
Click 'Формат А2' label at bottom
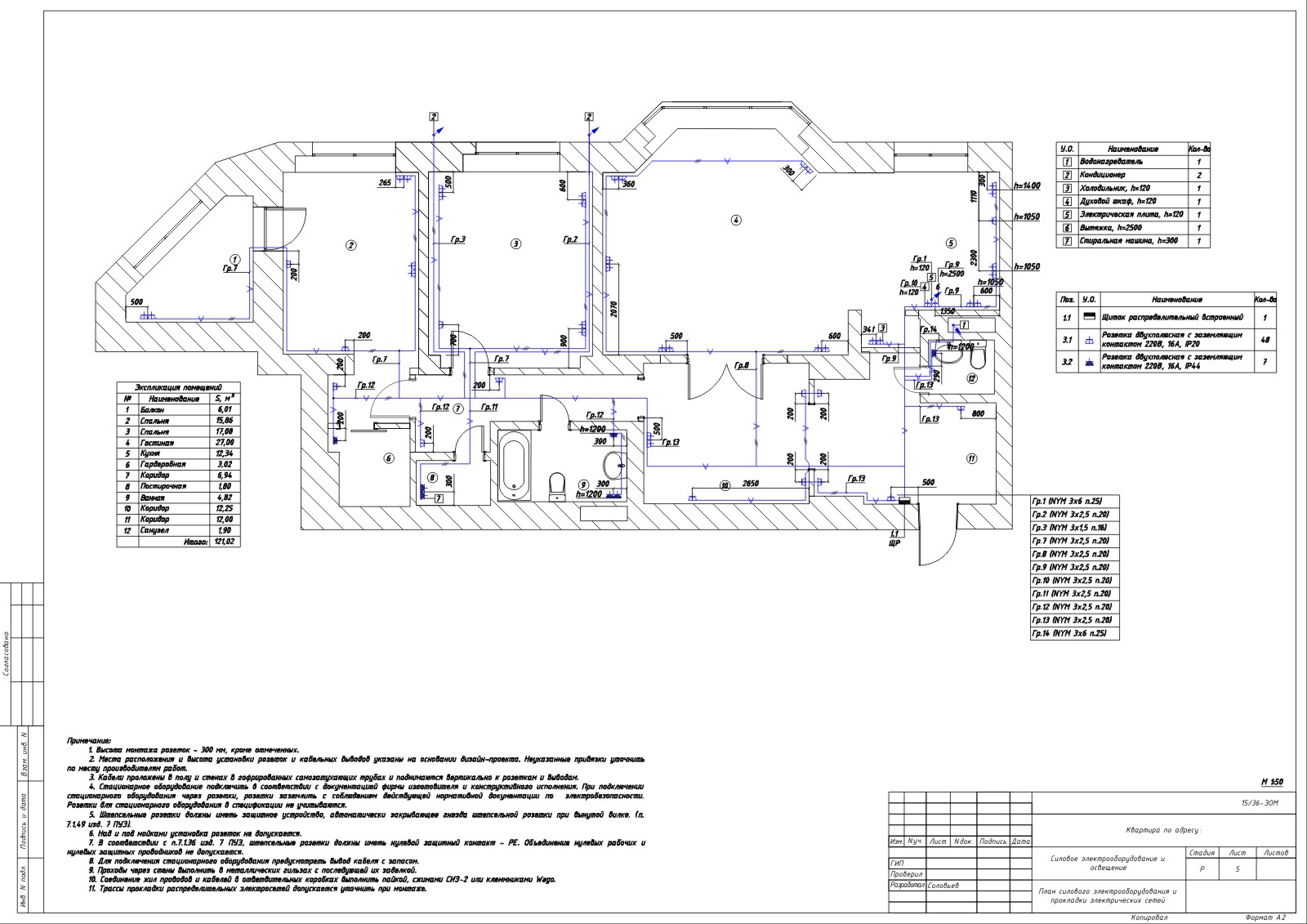[x=1265, y=918]
